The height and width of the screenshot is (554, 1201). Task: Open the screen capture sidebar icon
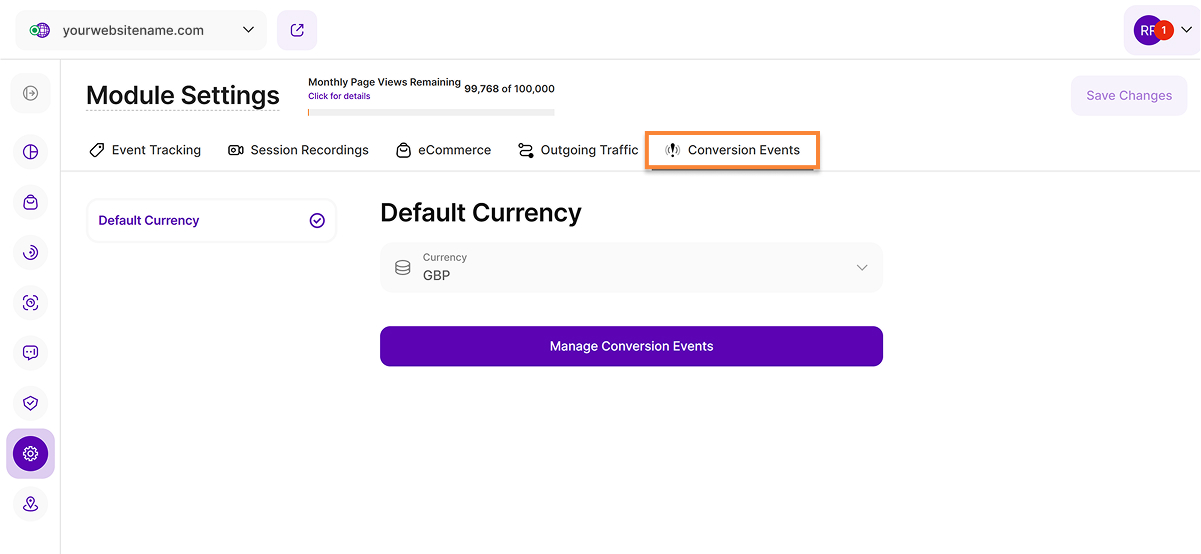click(x=30, y=302)
